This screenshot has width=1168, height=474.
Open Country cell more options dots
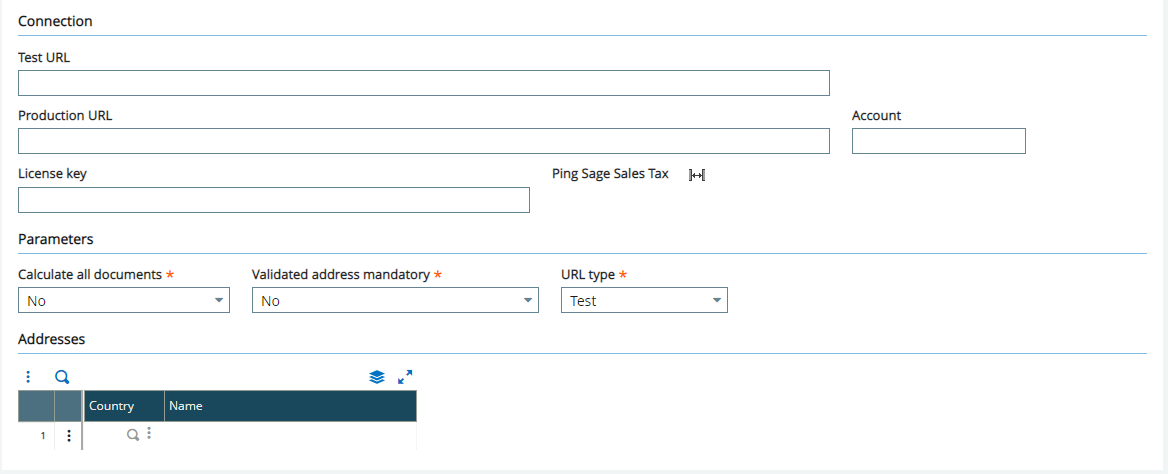[148, 433]
